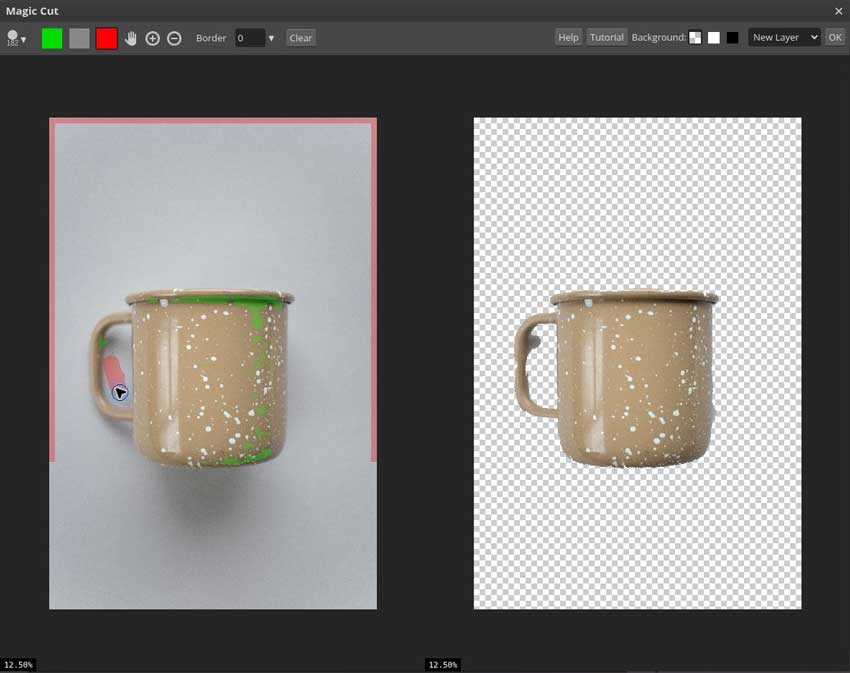This screenshot has width=850, height=673.
Task: Select the red background marker
Action: tap(106, 39)
